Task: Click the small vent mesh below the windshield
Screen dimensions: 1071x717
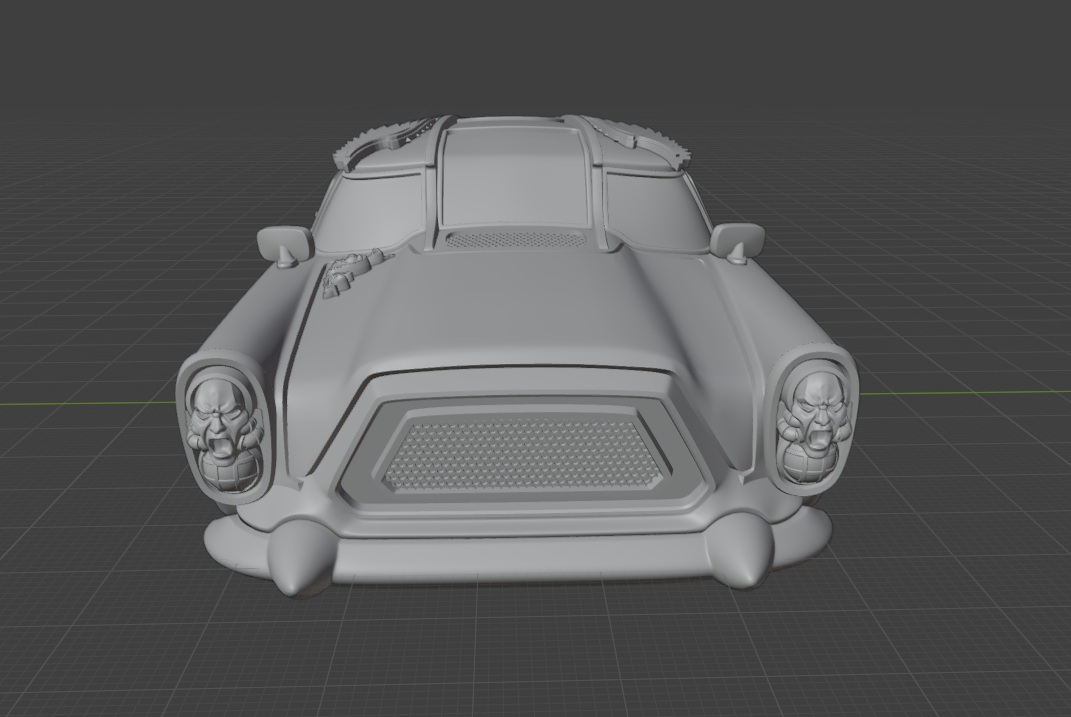Action: tap(513, 240)
